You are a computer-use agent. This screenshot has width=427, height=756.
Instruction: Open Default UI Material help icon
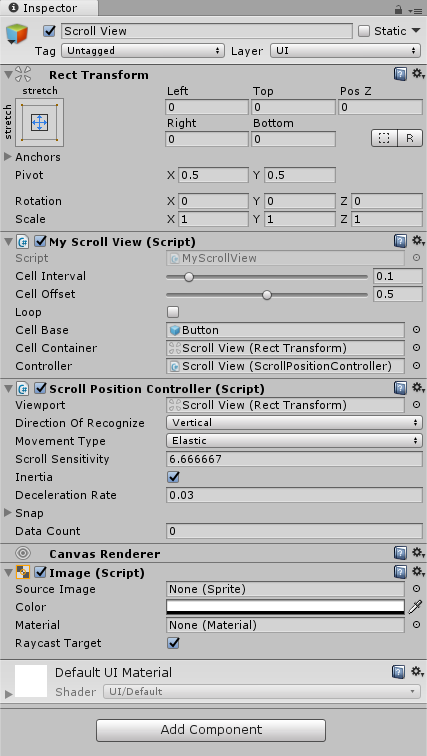(x=398, y=672)
